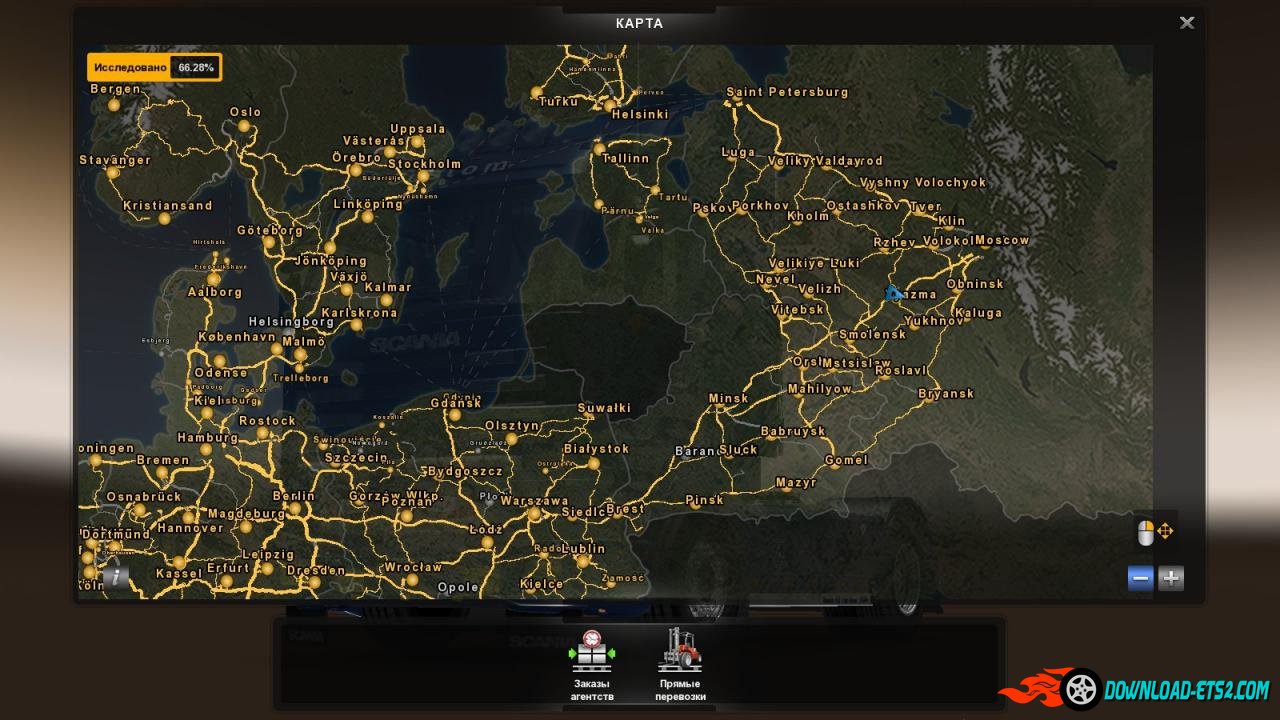The width and height of the screenshot is (1280, 720).
Task: Select the Vitebsk city label
Action: click(798, 309)
